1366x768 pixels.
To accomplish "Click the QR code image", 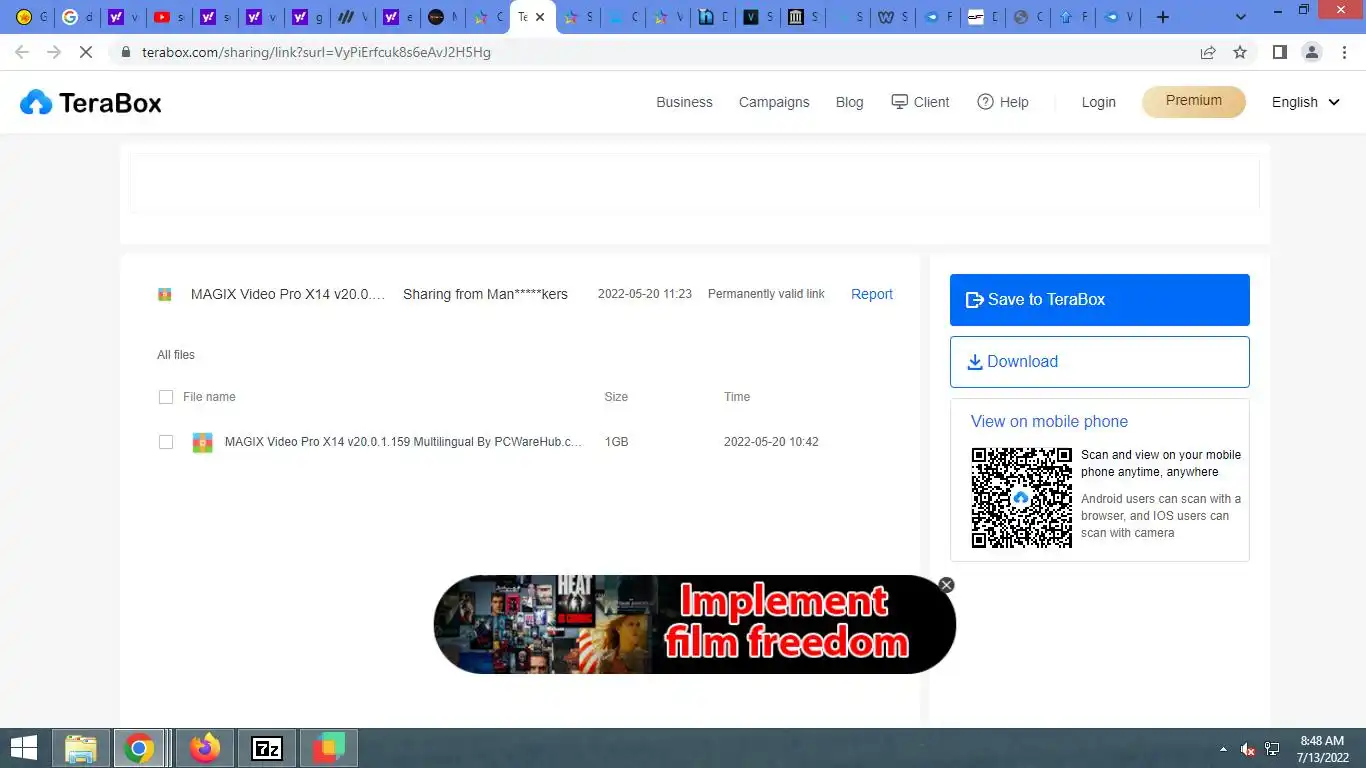I will coord(1021,497).
